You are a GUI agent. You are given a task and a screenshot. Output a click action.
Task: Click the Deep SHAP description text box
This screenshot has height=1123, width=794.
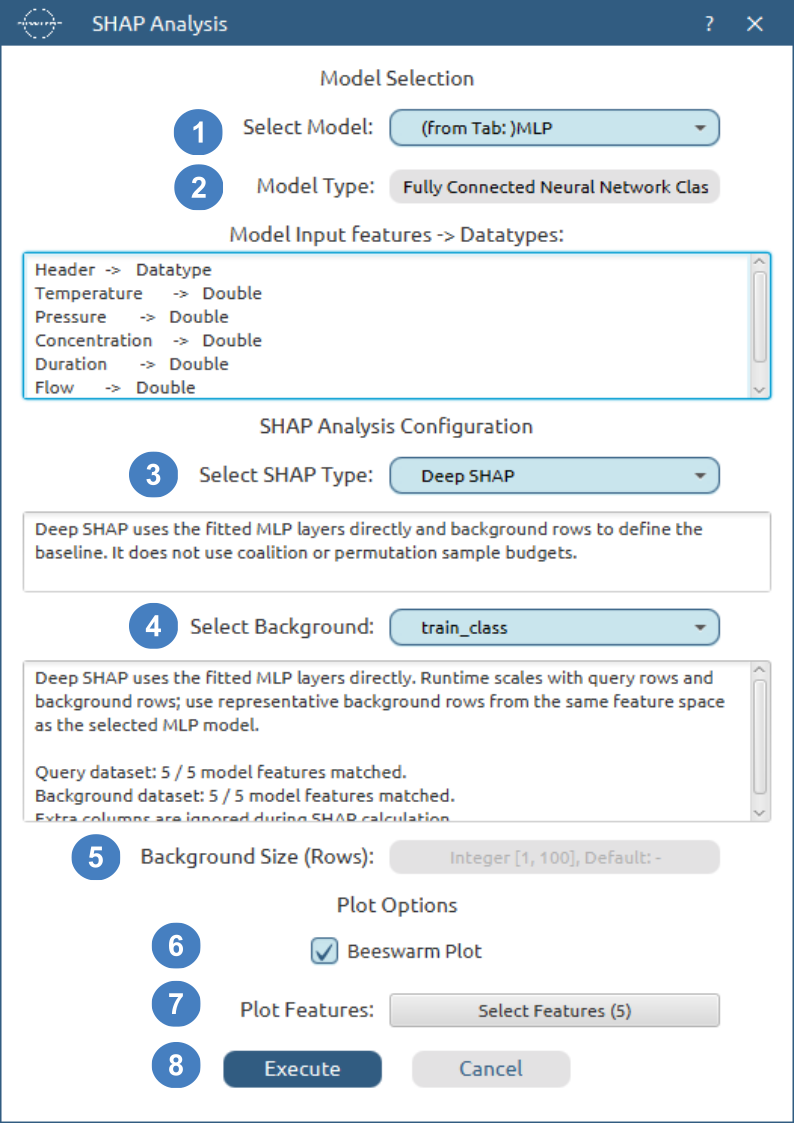(397, 551)
